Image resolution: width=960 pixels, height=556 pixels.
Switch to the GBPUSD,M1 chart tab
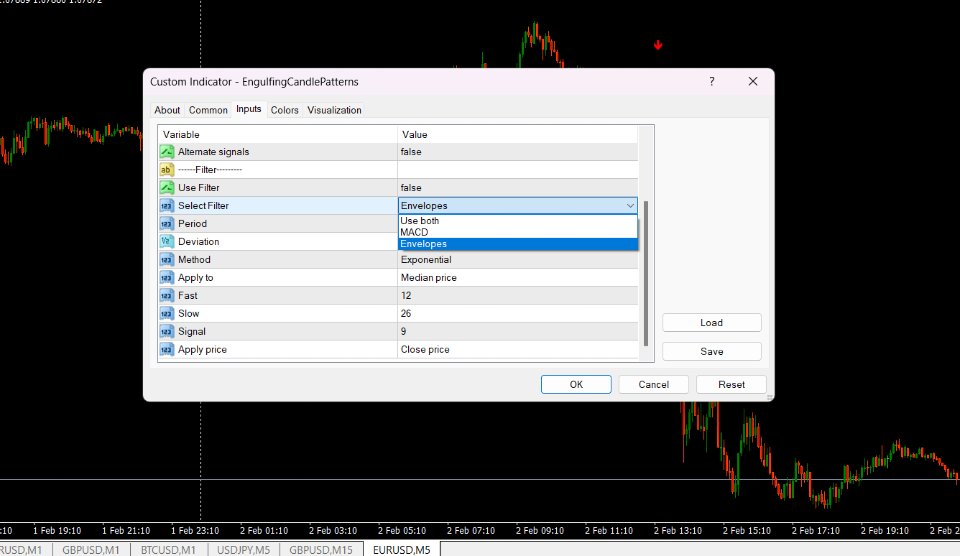pos(91,549)
